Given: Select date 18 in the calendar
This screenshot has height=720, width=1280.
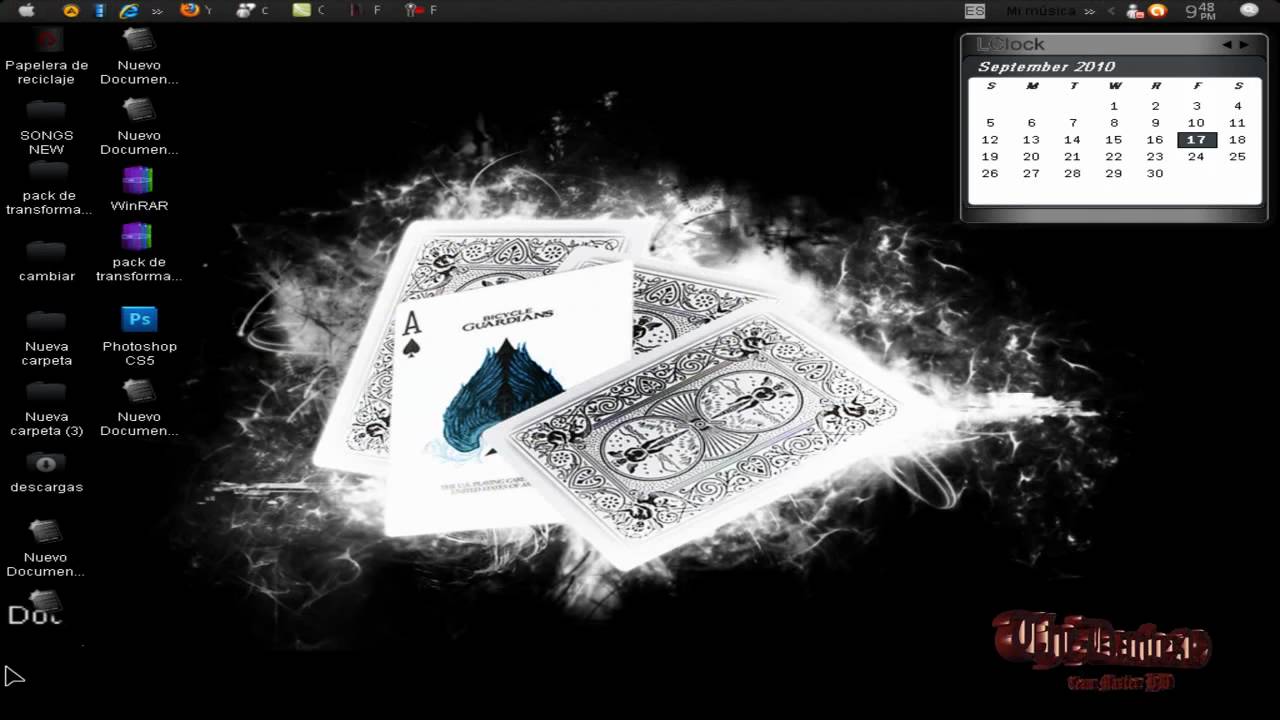Looking at the screenshot, I should click(1238, 140).
